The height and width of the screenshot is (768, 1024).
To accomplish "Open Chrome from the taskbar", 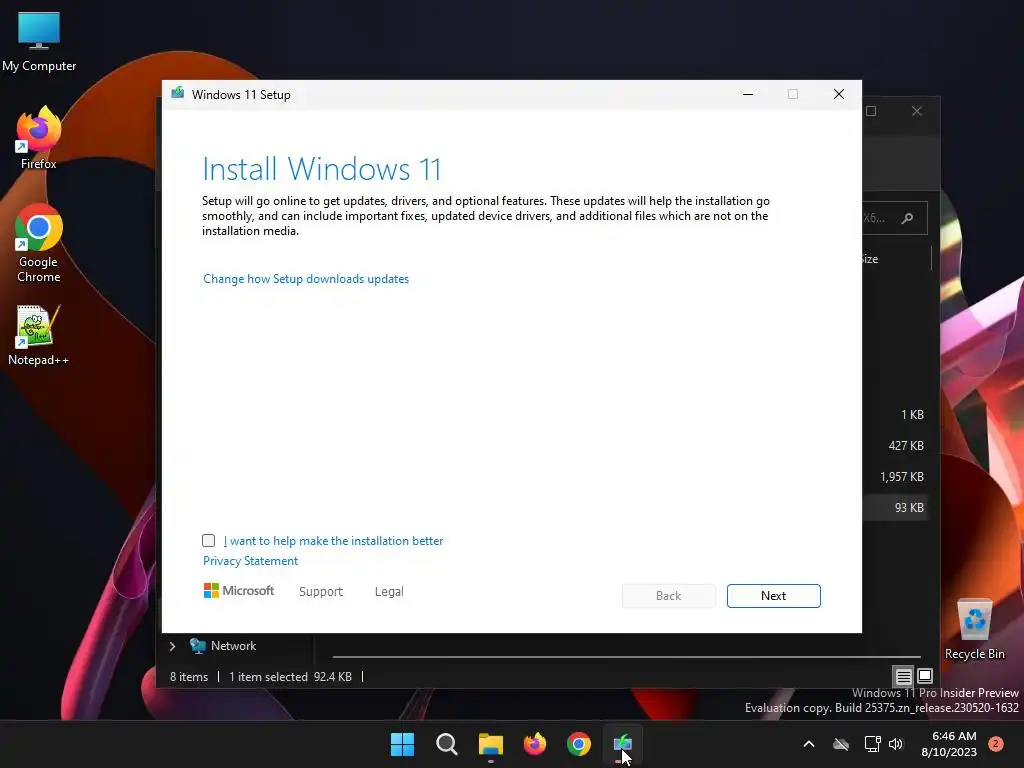I will [579, 744].
